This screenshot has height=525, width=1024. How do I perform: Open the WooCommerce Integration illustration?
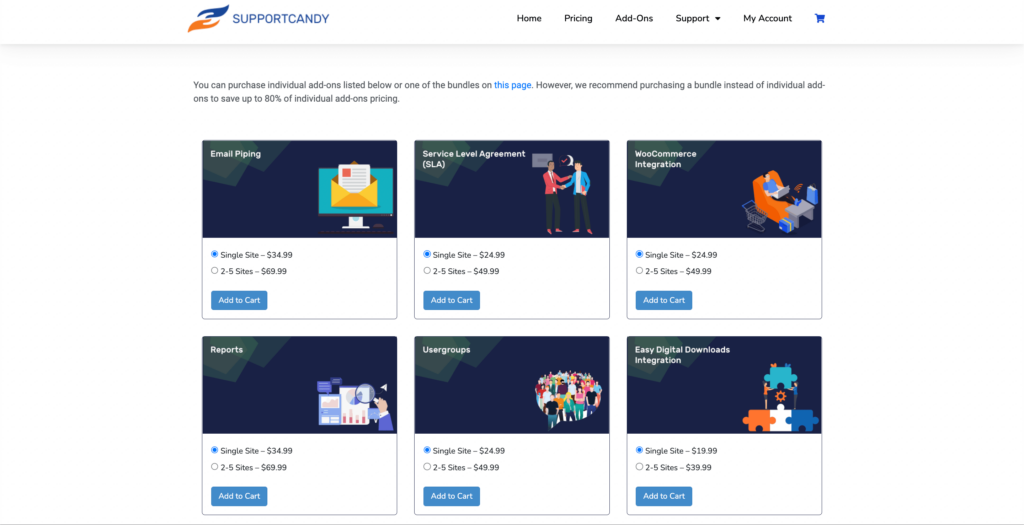[780, 201]
